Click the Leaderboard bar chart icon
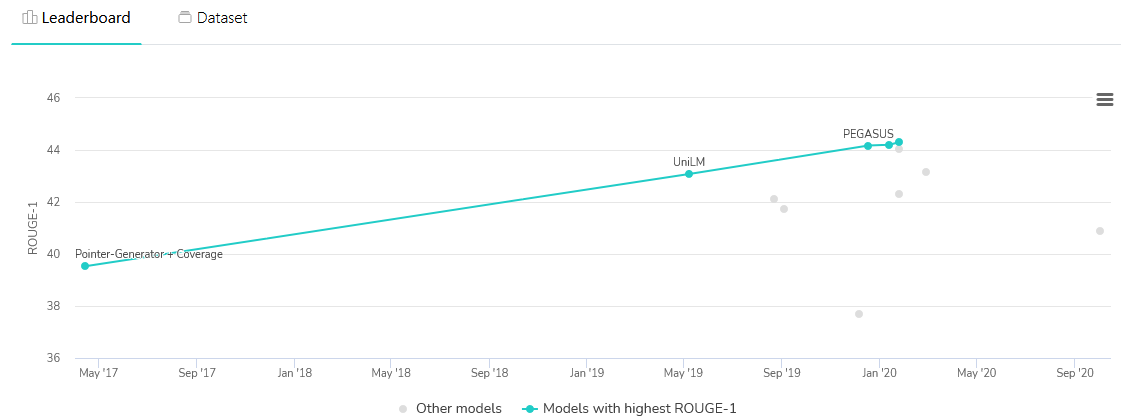Image resolution: width=1129 pixels, height=419 pixels. click(x=30, y=18)
